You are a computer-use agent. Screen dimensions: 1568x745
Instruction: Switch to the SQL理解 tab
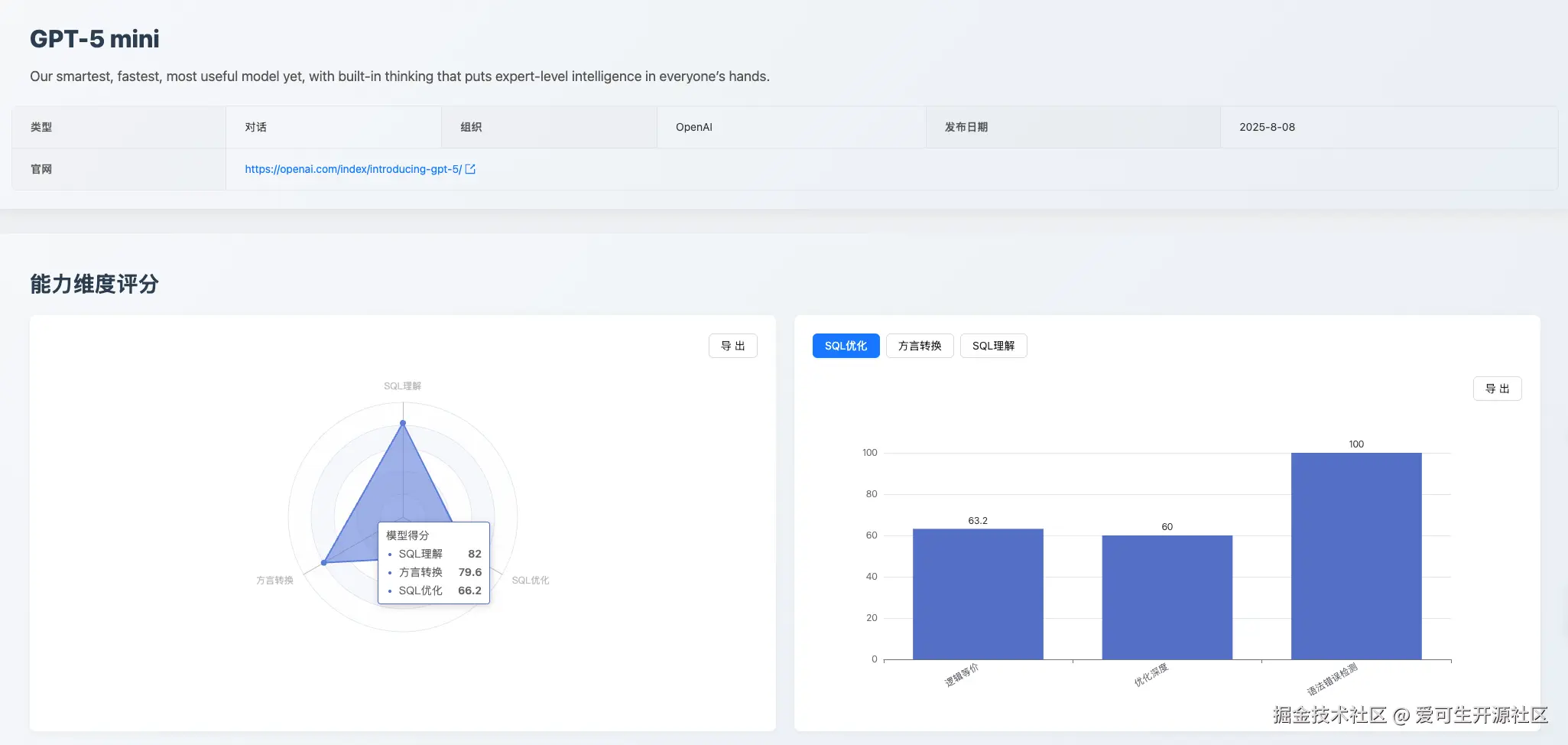tap(993, 346)
